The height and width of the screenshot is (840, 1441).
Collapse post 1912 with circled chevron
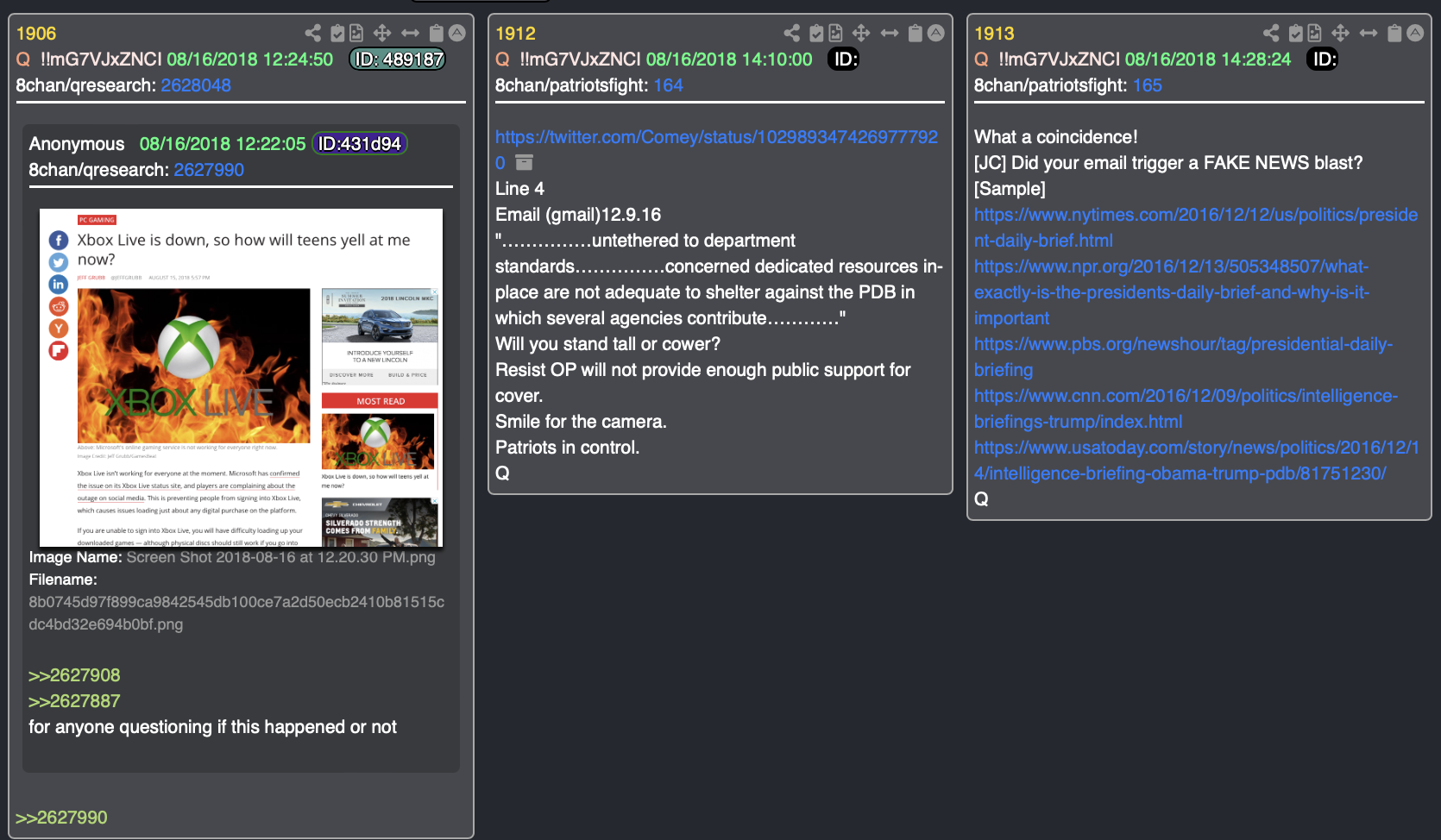pyautogui.click(x=936, y=33)
